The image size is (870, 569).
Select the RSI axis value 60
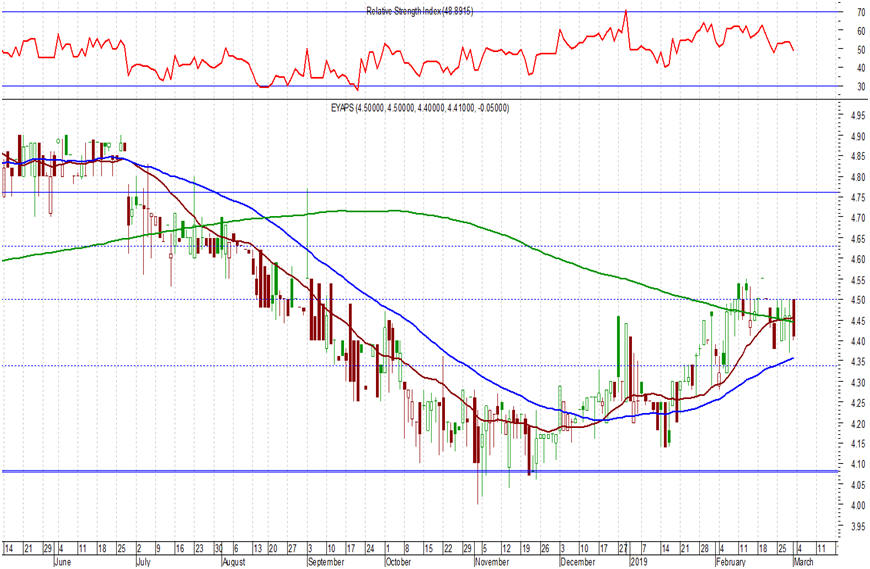click(861, 32)
